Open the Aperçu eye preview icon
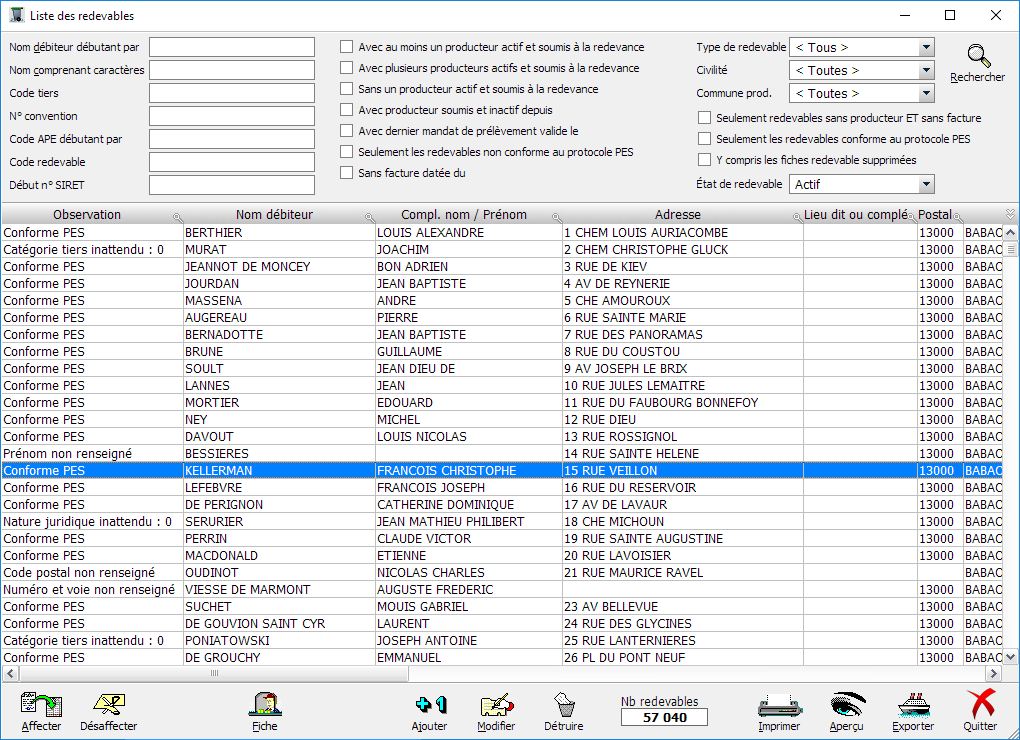This screenshot has width=1020, height=740. 846,705
